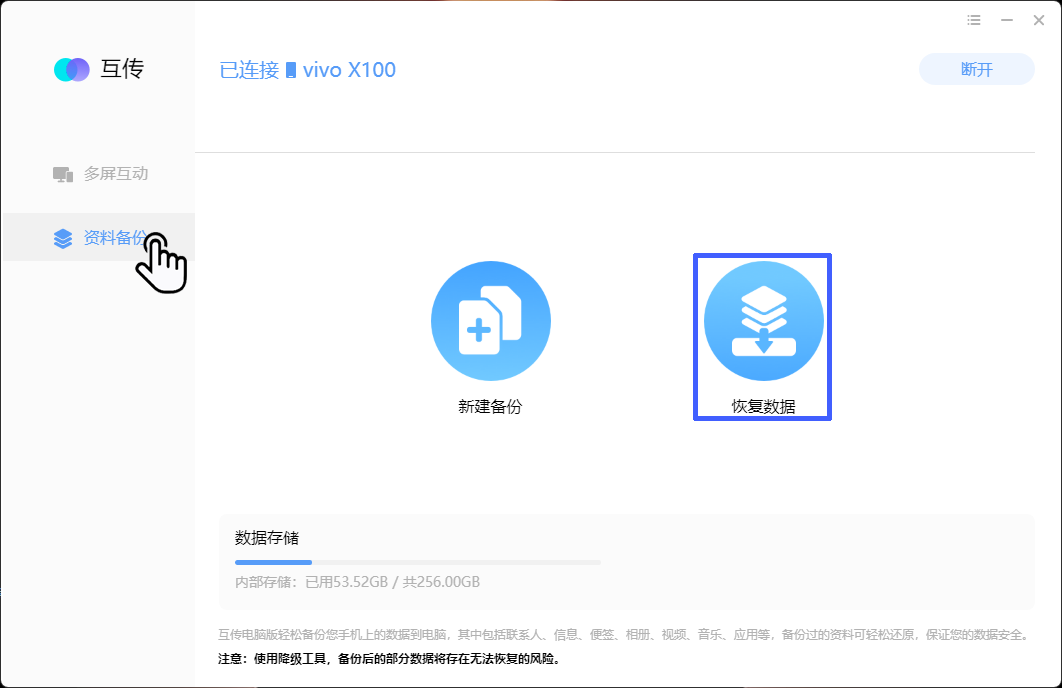Click the 新建备份 circular icon
This screenshot has height=688, width=1062.
click(491, 321)
